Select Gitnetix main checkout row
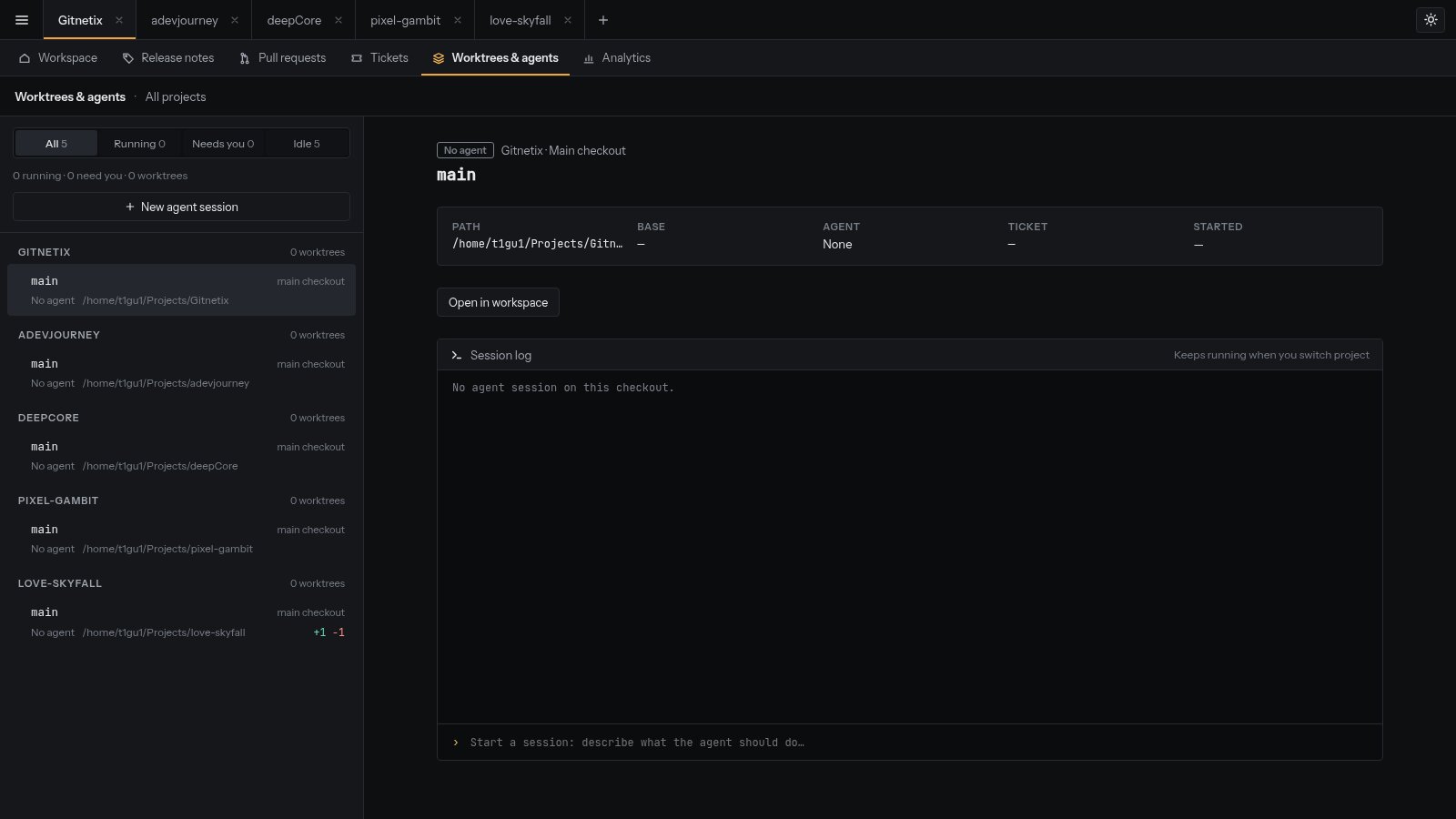 pos(181,290)
